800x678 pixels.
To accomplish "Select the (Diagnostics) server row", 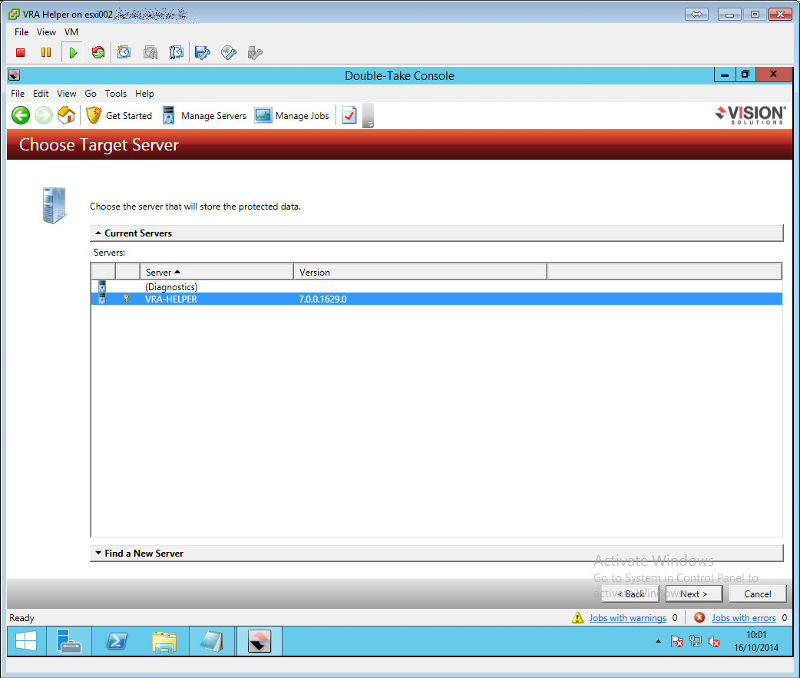I will 436,287.
